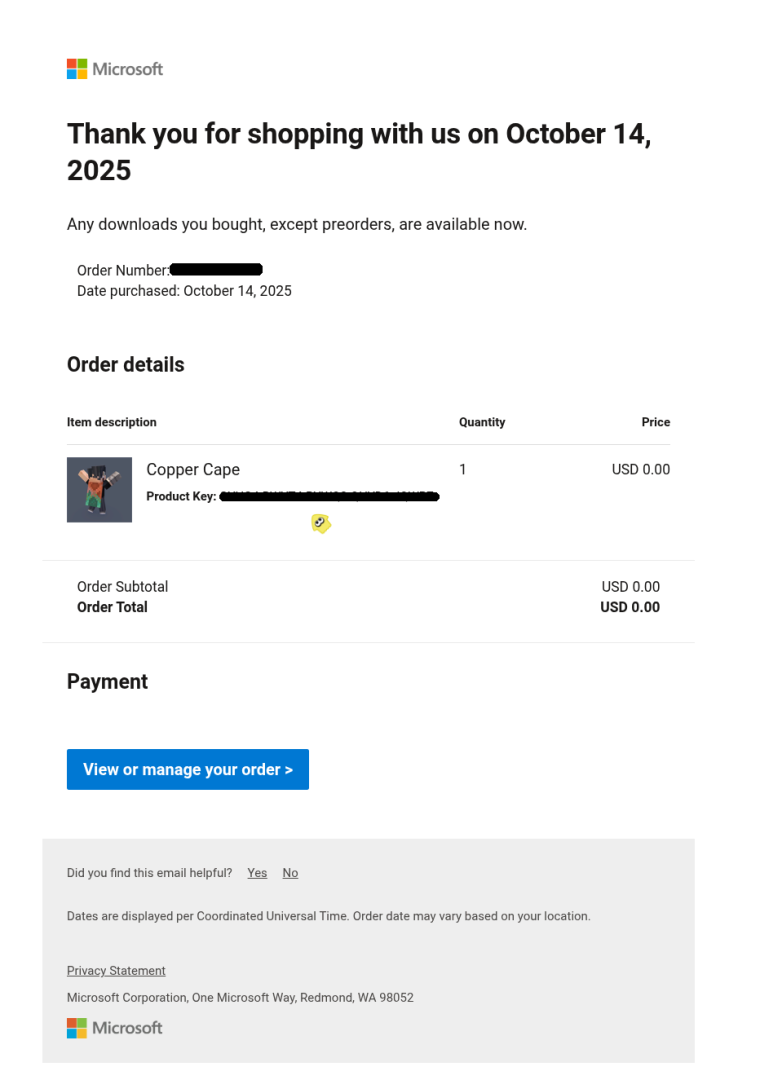Click the Date purchased line
This screenshot has width=760, height=1080.
tap(184, 291)
